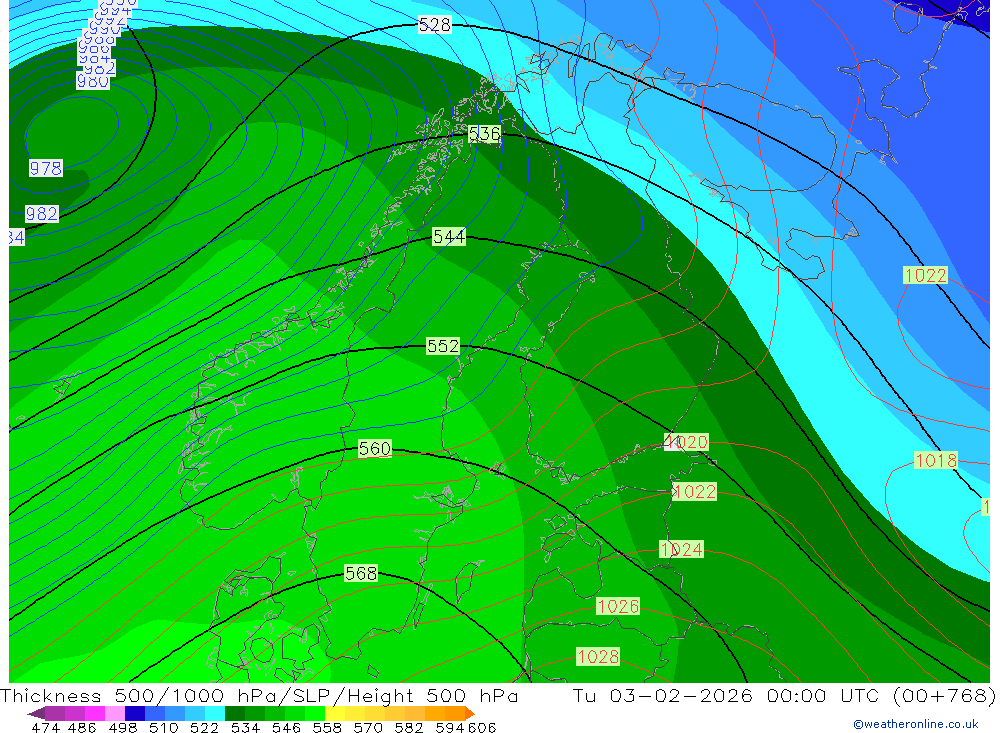Image resolution: width=1000 pixels, height=733 pixels.
Task: Click the red 1020 isobar label
Action: tap(689, 442)
